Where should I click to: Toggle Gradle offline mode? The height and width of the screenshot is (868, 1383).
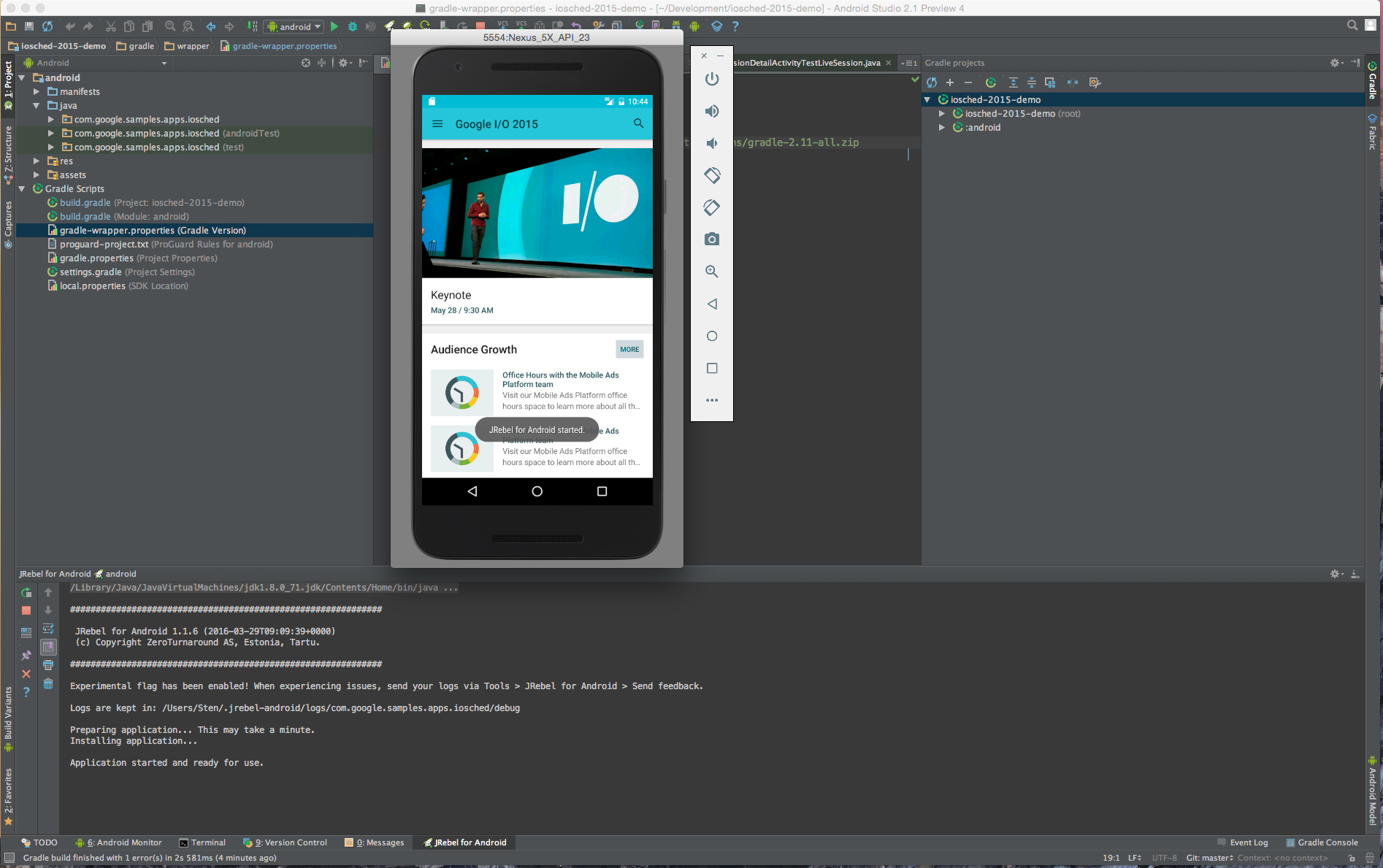click(1072, 82)
